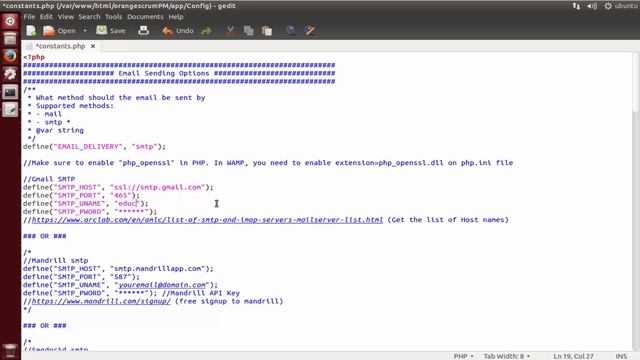Switch to gedit text editor launcher icon
Viewport: 640px width, 360px height.
10,109
